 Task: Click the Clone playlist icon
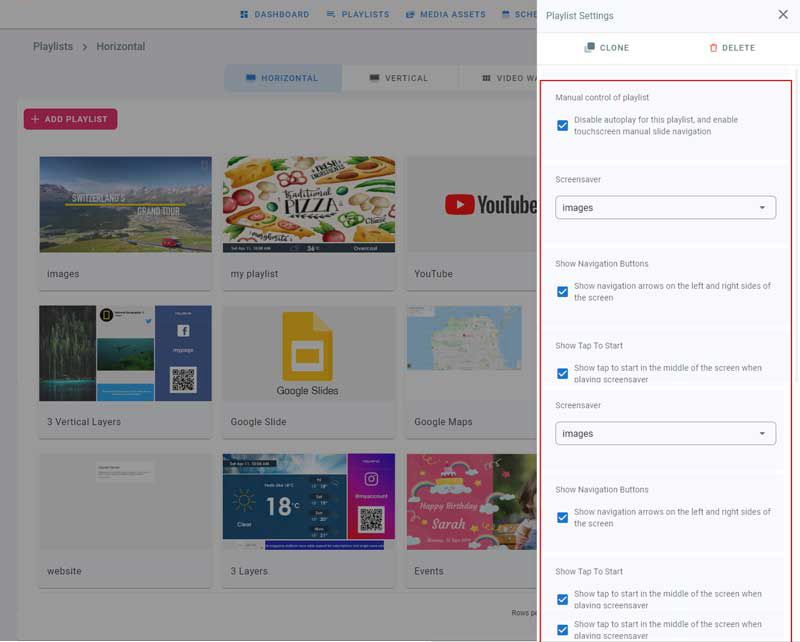[590, 48]
